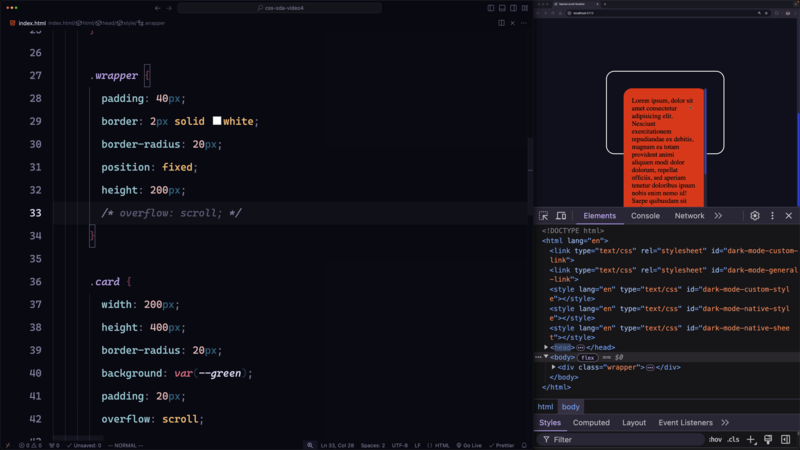The height and width of the screenshot is (450, 800).
Task: Split the editor with the split icon
Action: coord(502,23)
